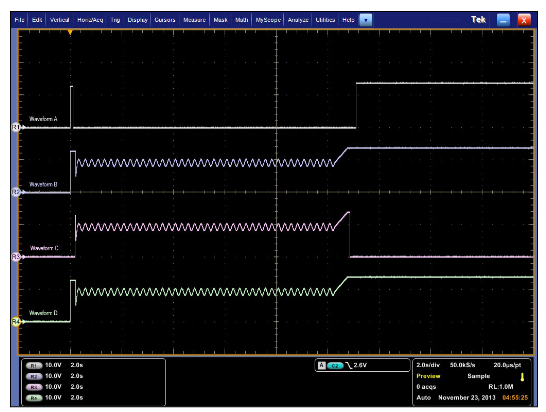Open the Trig menu
Screen dimensions: 546x412
click(x=115, y=20)
